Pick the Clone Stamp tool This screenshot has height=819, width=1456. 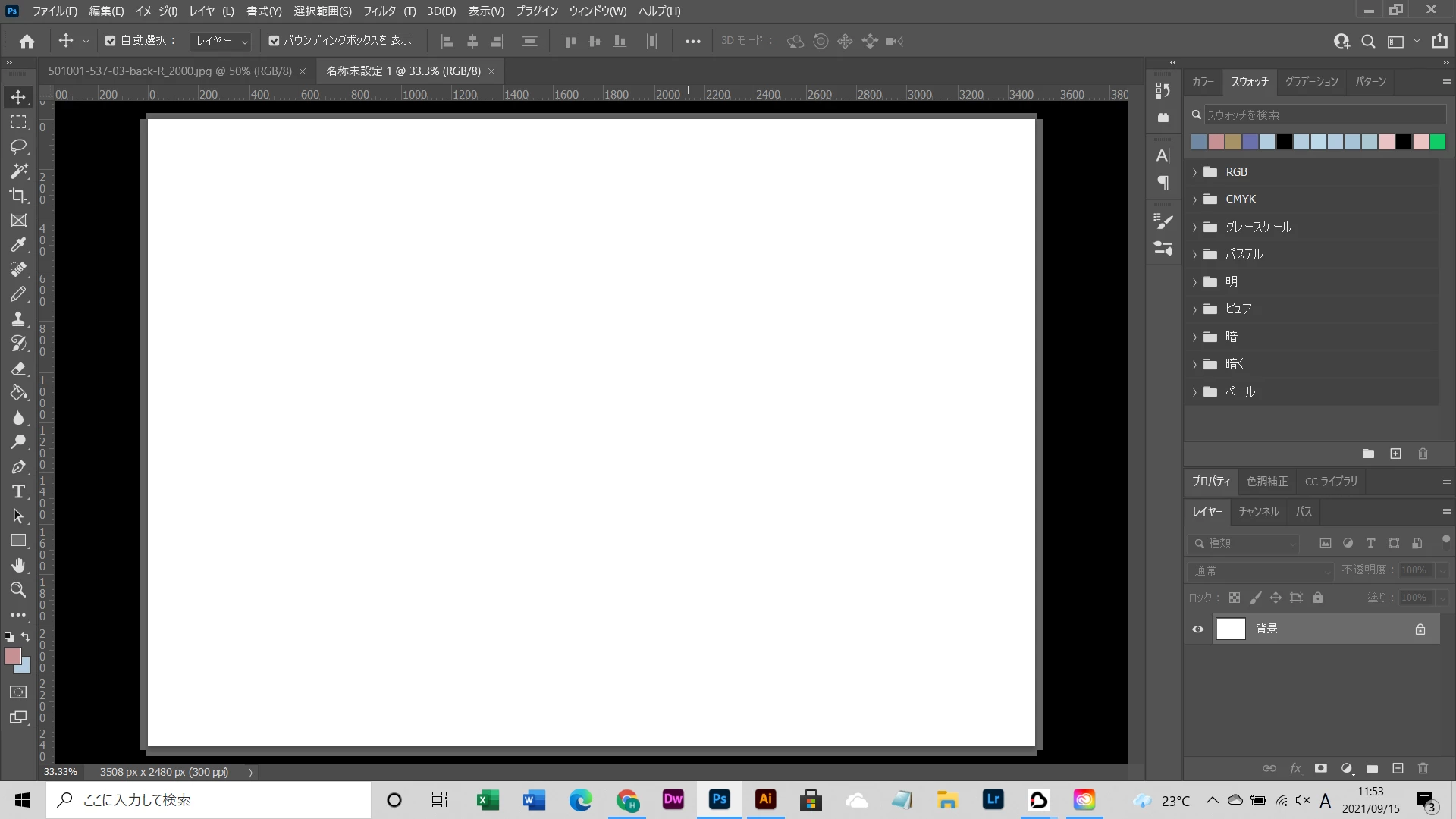pyautogui.click(x=18, y=318)
